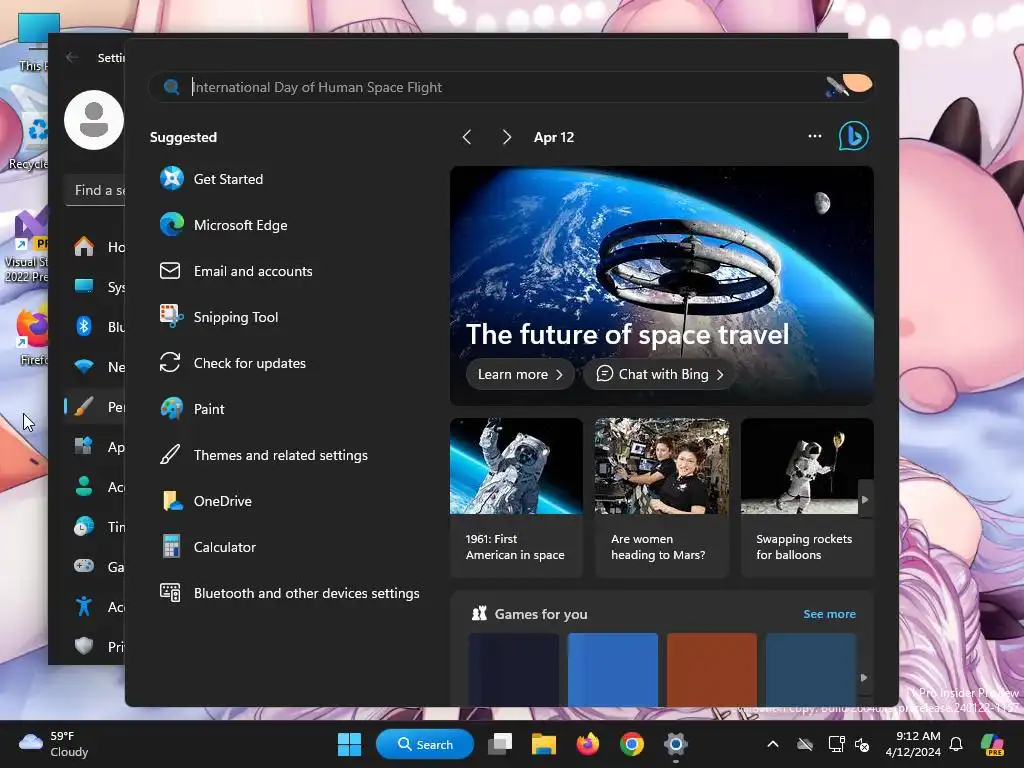Open Bluetooth and other devices settings
Image resolution: width=1024 pixels, height=768 pixels.
289,593
